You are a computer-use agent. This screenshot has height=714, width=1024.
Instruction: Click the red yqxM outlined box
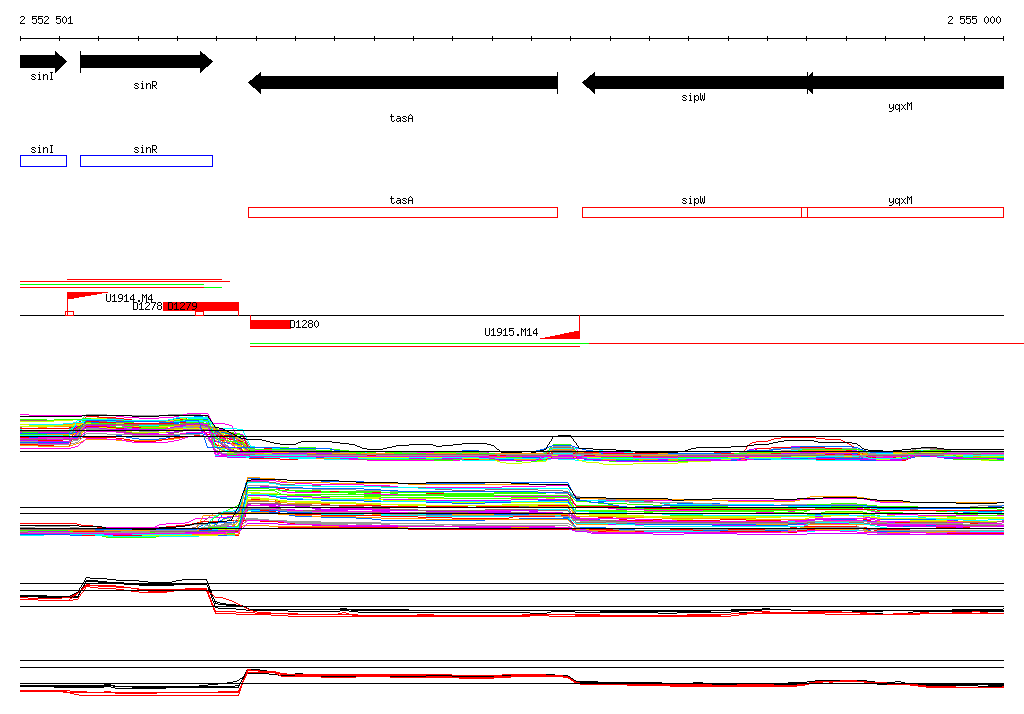coord(903,212)
